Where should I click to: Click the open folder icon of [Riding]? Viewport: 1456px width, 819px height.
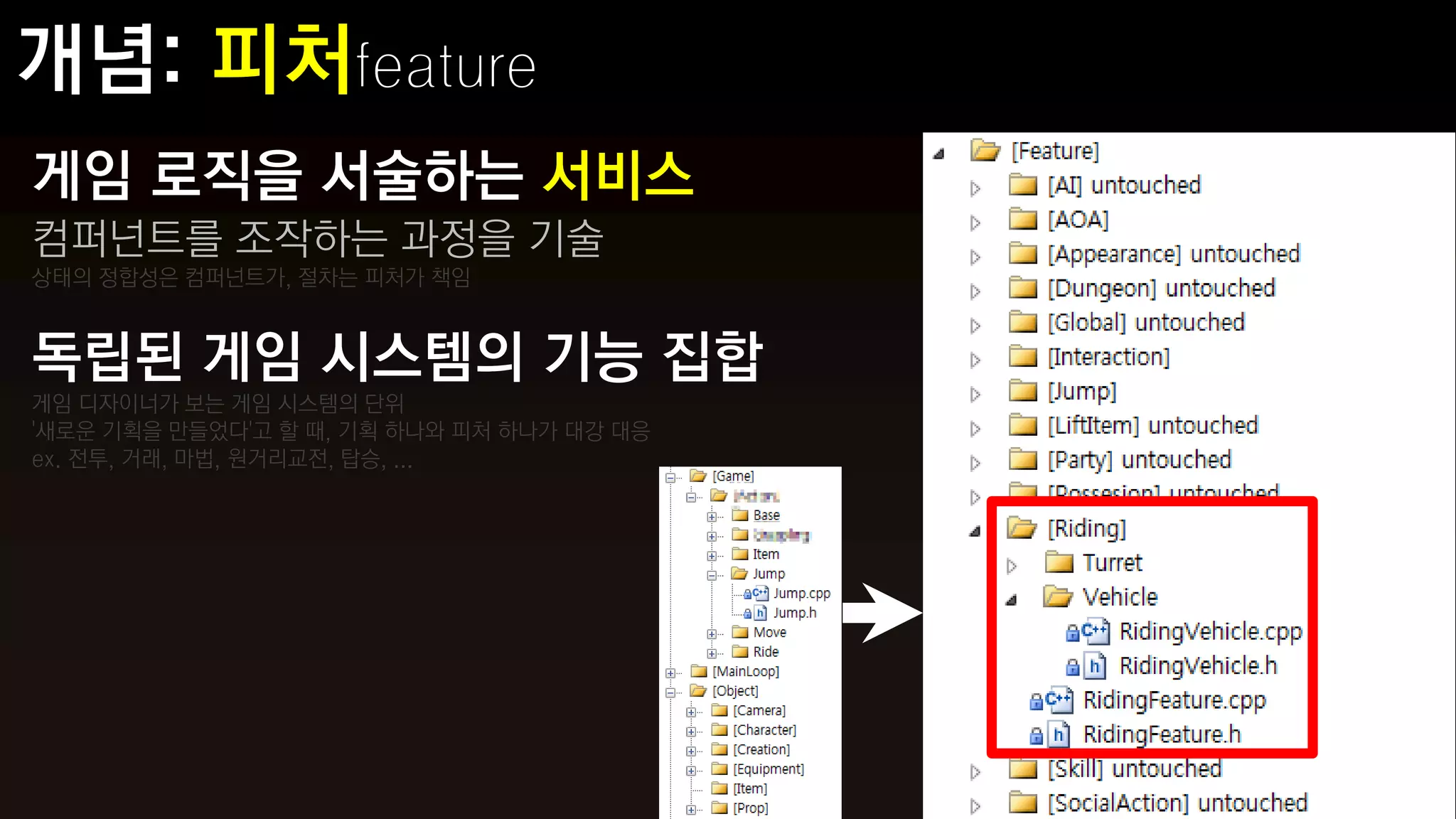(1022, 528)
